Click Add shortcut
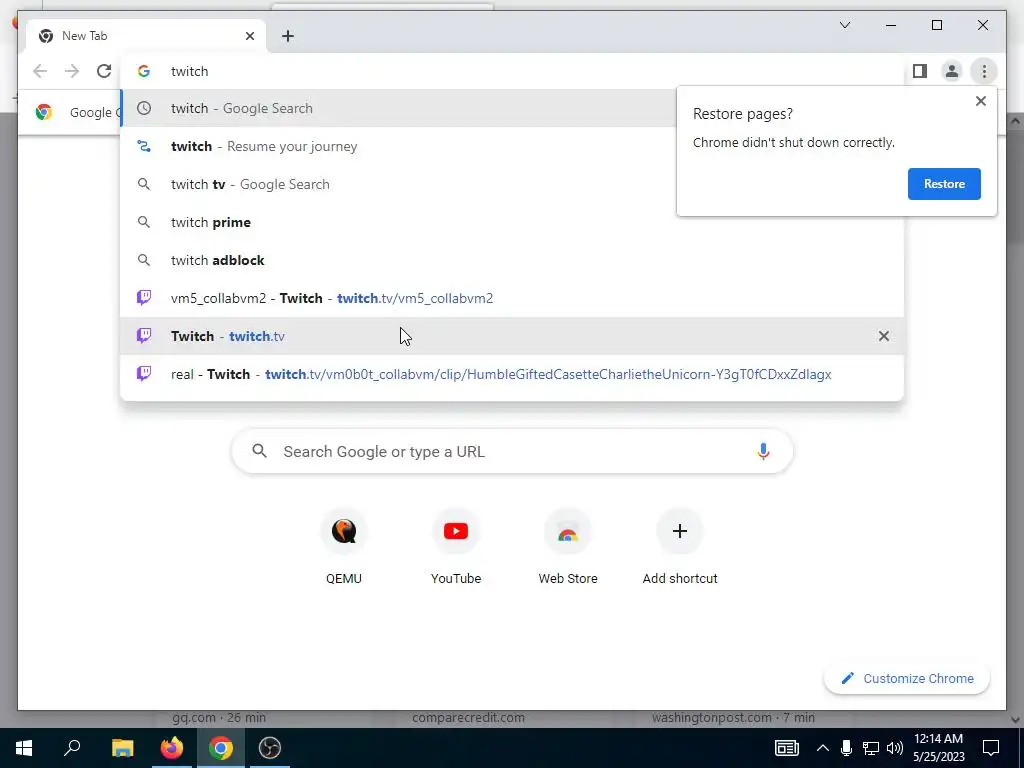 [x=680, y=547]
